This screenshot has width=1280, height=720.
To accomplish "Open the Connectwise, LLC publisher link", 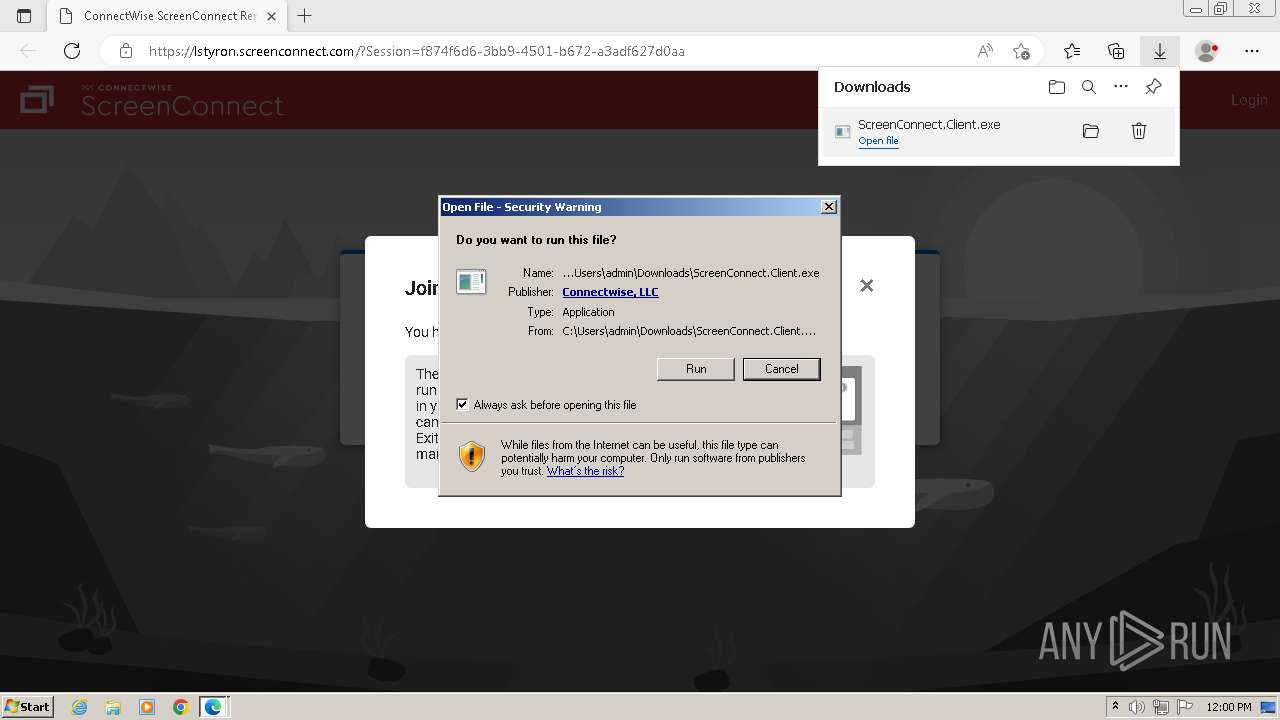I will click(610, 292).
